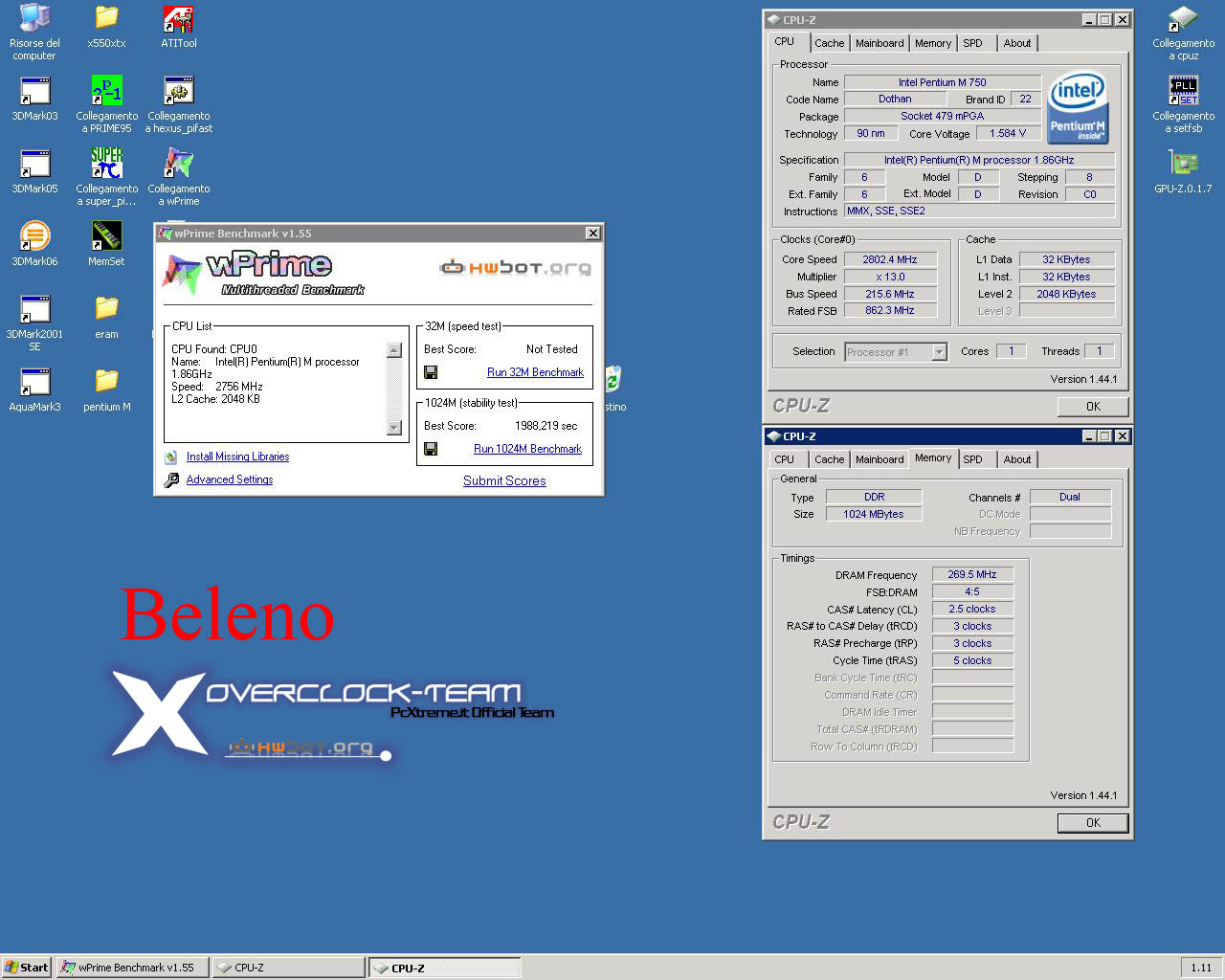Image resolution: width=1225 pixels, height=980 pixels.
Task: Open About tab in lower CPU-Z
Action: point(1017,459)
